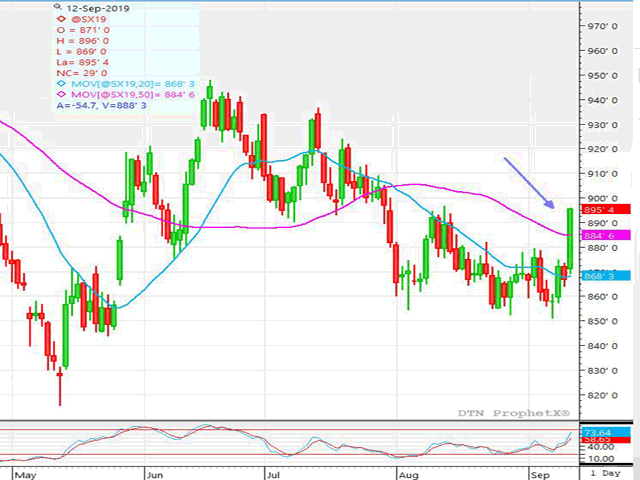Click the magenta 884' 6 moving average tag

pyautogui.click(x=606, y=236)
